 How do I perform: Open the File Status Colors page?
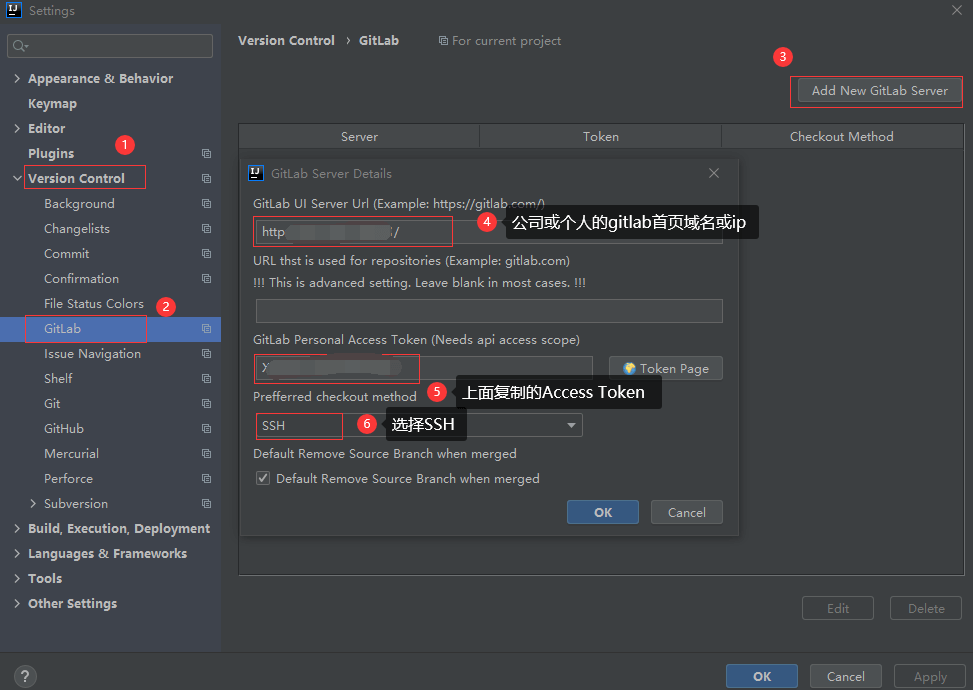94,303
